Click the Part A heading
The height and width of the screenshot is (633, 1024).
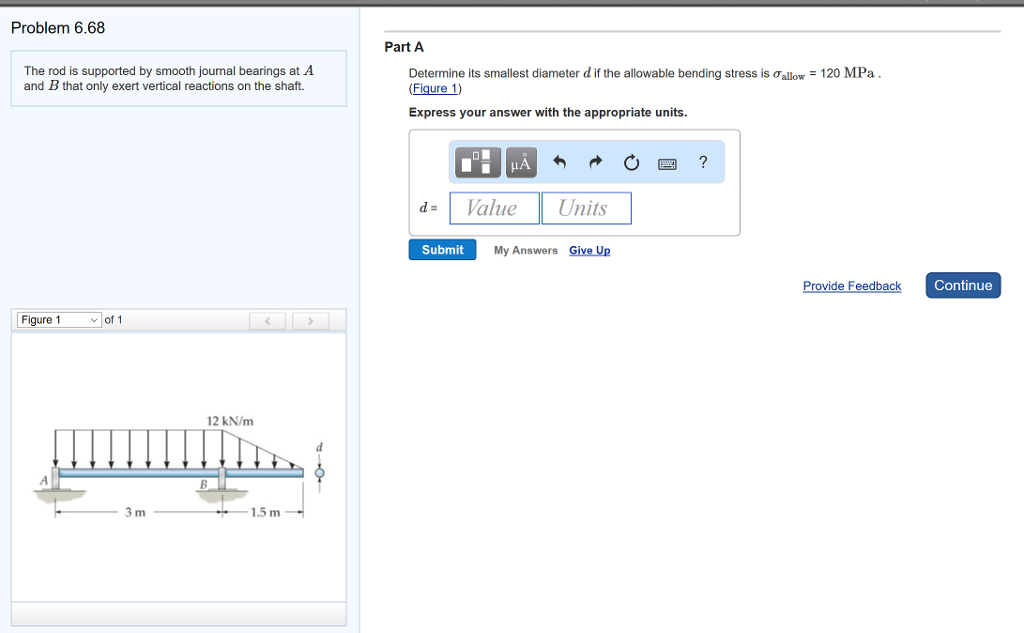[404, 47]
